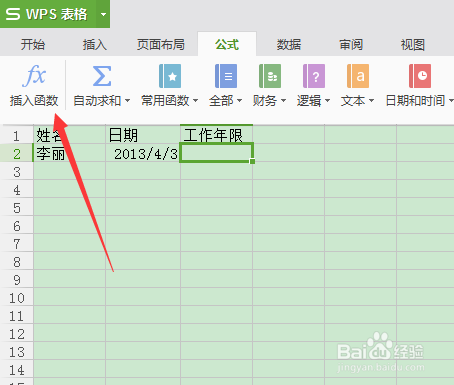This screenshot has height=385, width=454.
Task: Select row header 2
Action: click(16, 153)
